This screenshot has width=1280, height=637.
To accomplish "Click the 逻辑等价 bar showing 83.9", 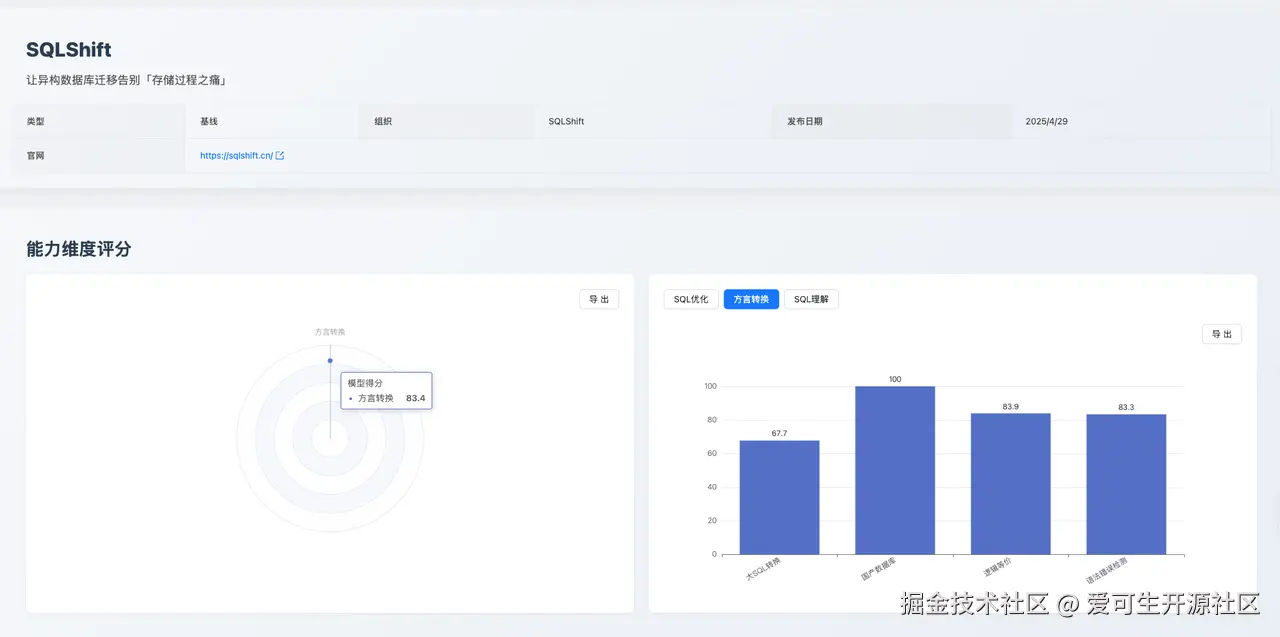I will coord(1010,484).
